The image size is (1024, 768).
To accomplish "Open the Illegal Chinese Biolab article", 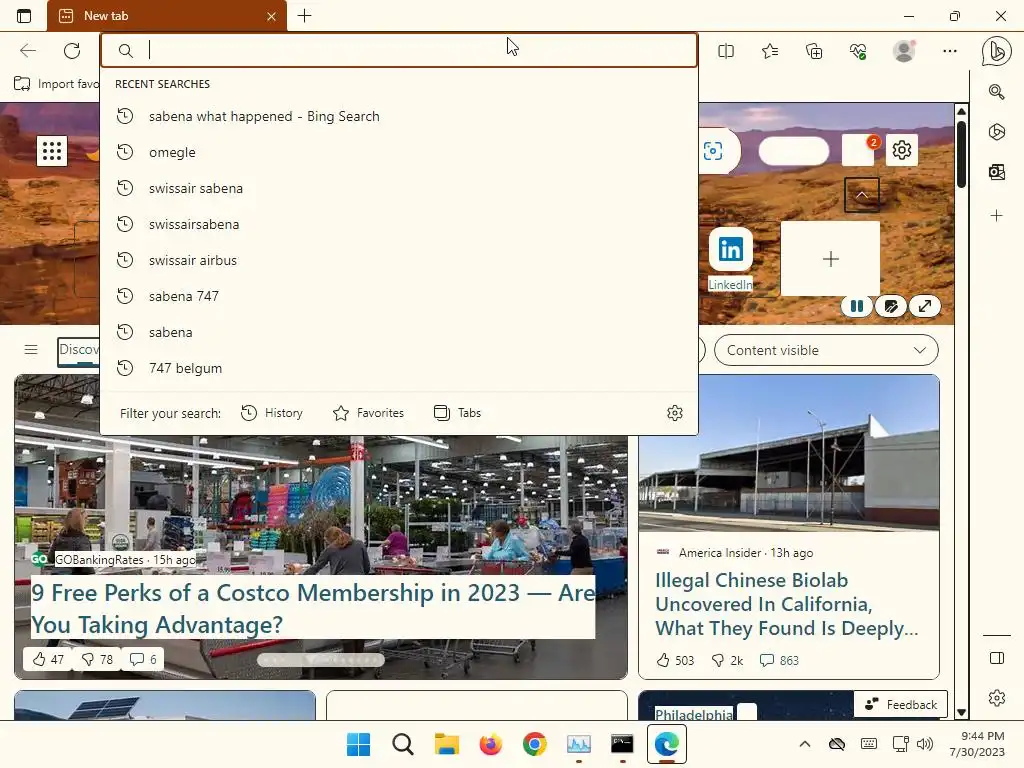I will tap(786, 604).
